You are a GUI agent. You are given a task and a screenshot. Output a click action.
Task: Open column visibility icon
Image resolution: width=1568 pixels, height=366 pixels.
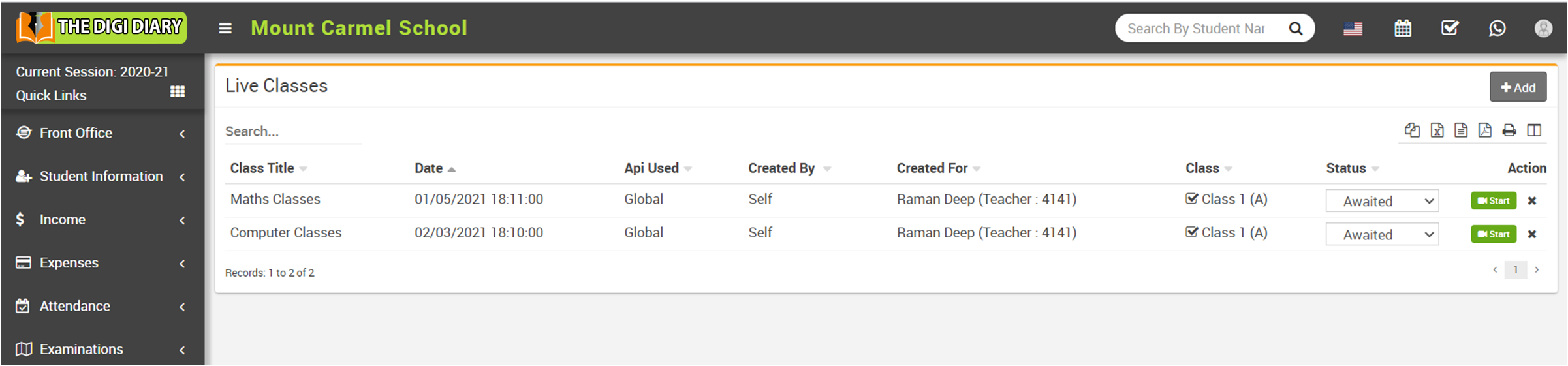click(x=1534, y=130)
